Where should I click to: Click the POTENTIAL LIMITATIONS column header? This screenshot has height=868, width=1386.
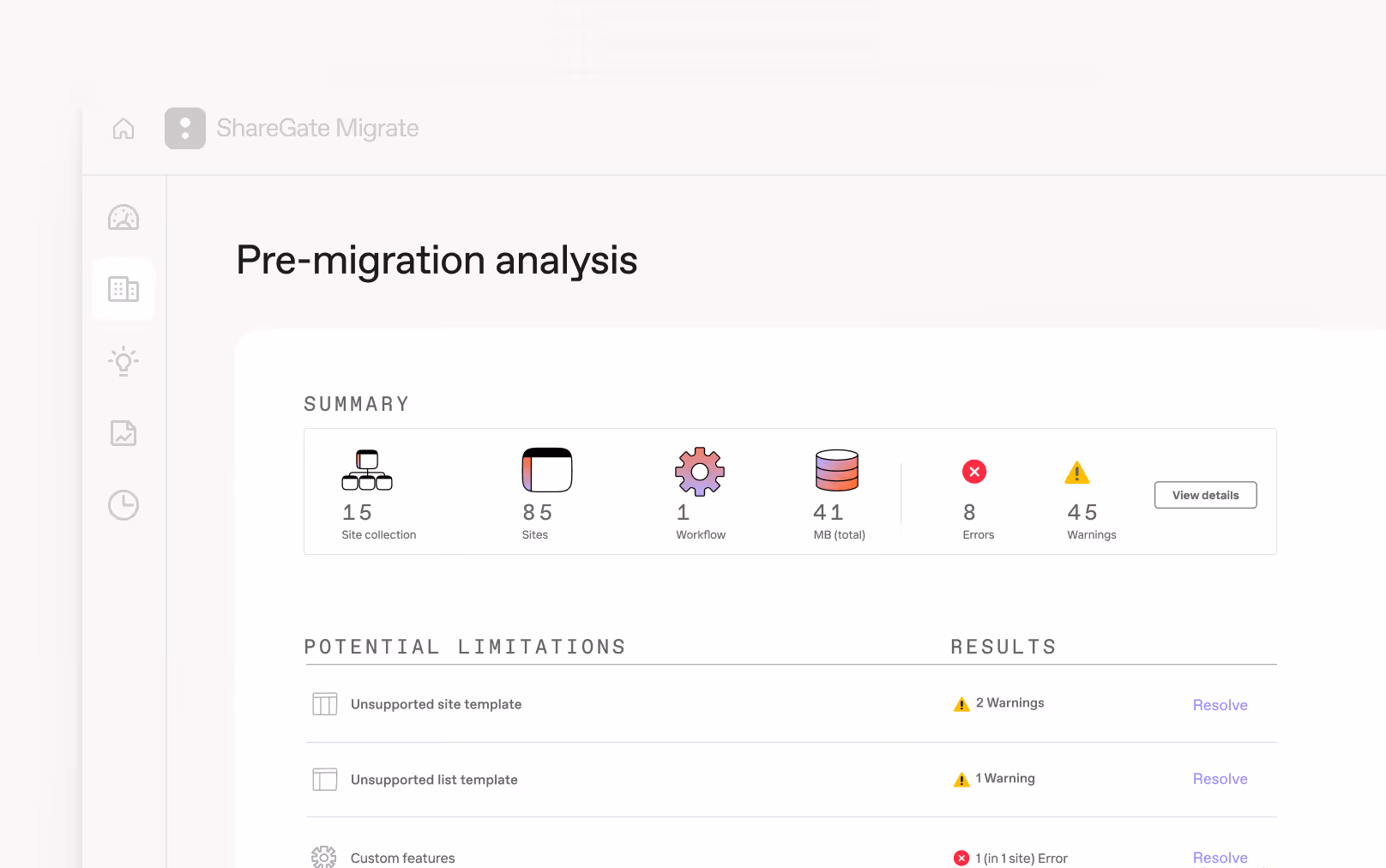pyautogui.click(x=466, y=647)
